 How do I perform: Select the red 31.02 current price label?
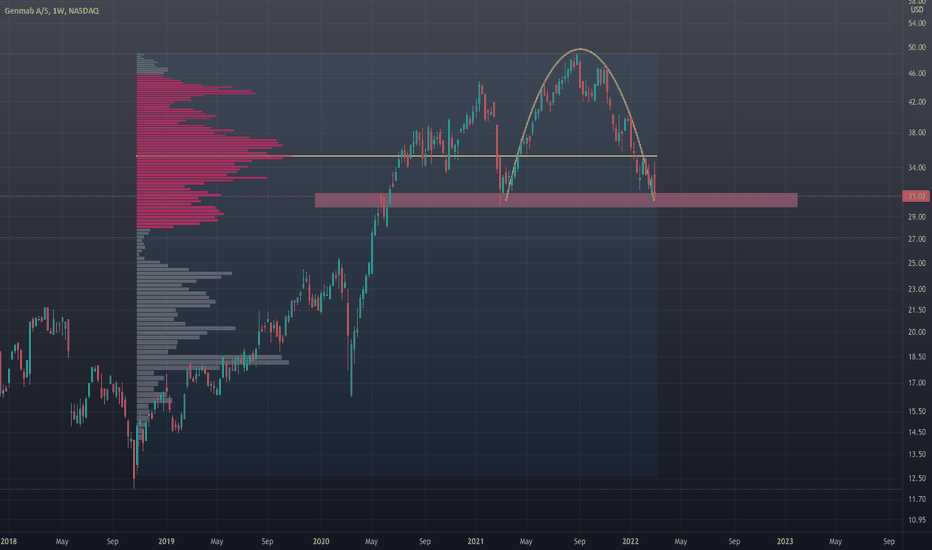(x=916, y=196)
